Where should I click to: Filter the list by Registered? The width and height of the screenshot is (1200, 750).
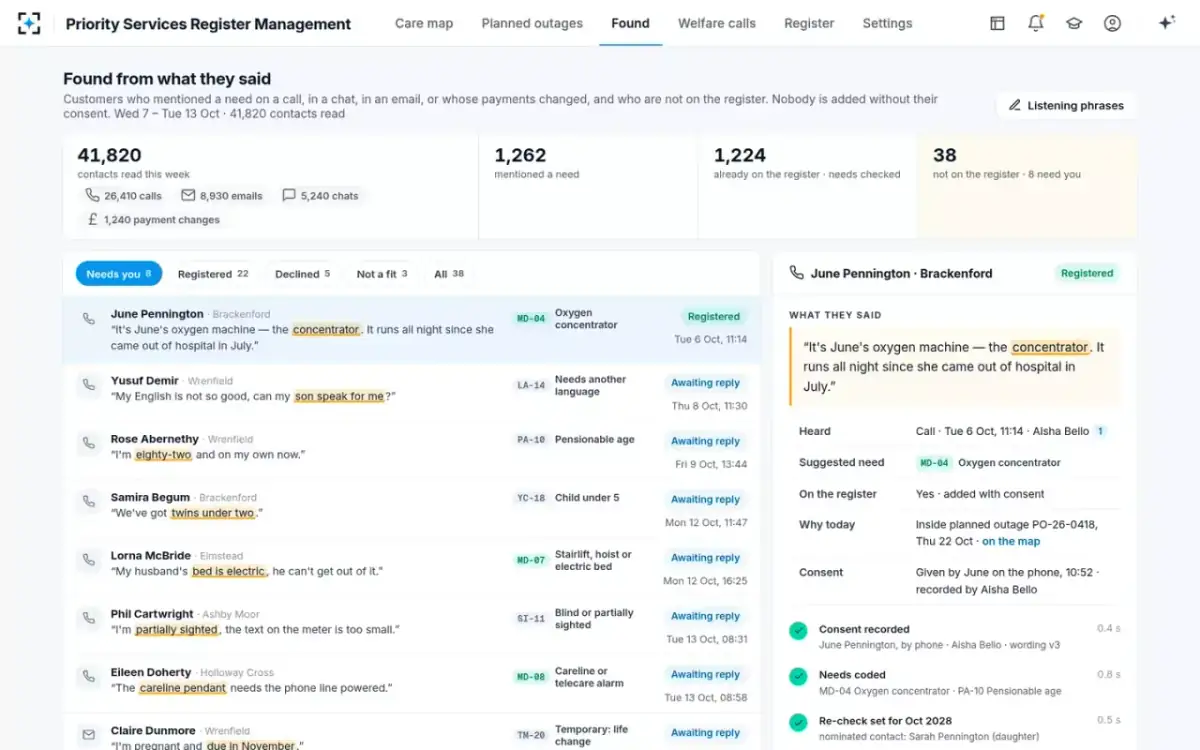click(213, 274)
